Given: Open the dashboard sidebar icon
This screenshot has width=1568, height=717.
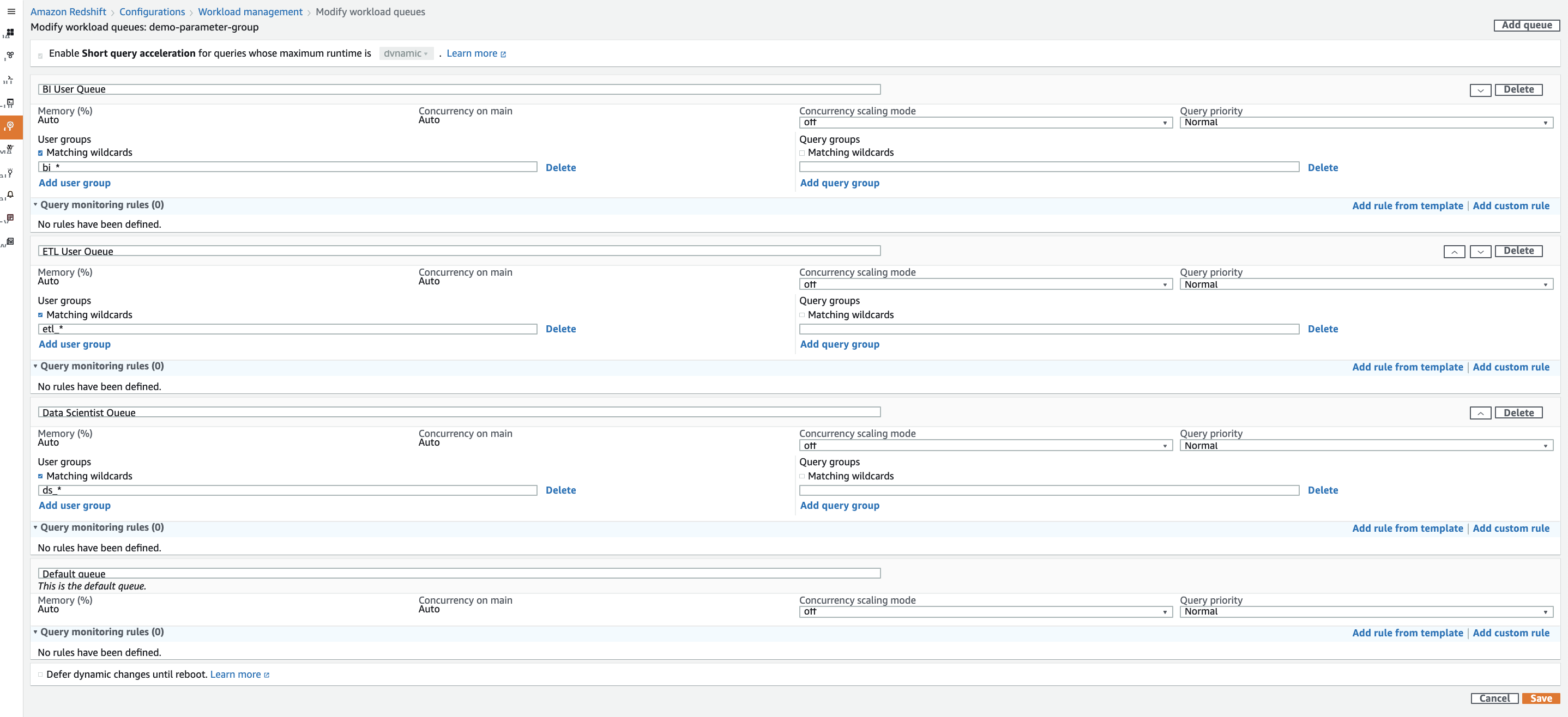Looking at the screenshot, I should [10, 32].
